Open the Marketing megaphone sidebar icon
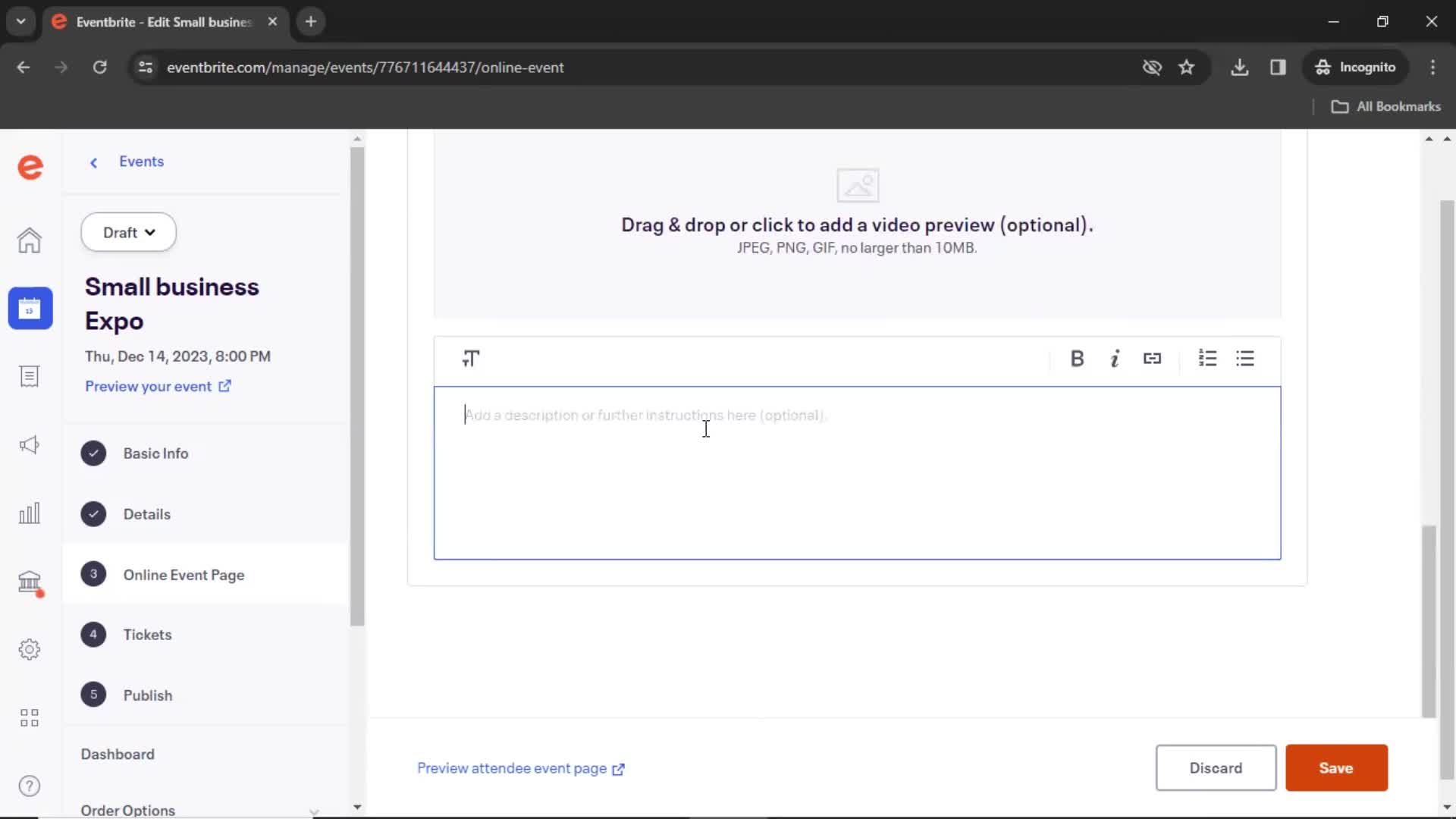This screenshot has height=819, width=1456. click(30, 444)
